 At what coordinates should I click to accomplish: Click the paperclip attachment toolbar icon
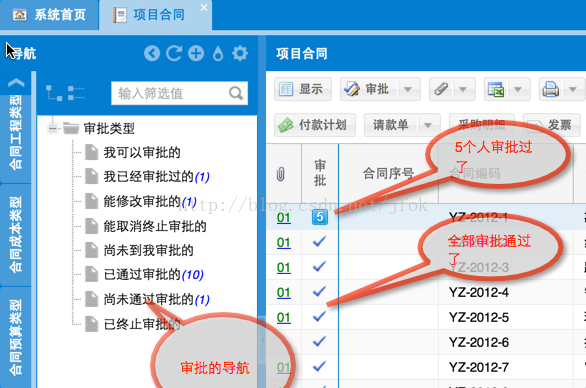coord(441,89)
